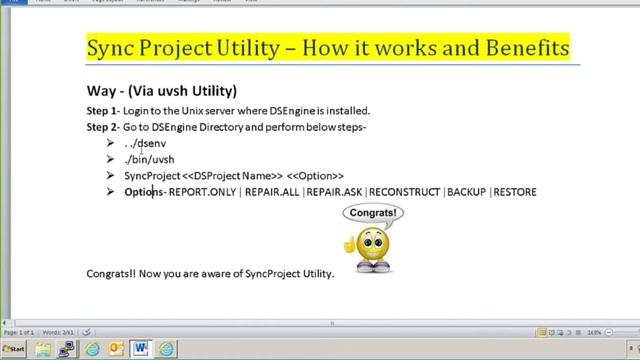Click the word 'DSEngine' in Step 1
The width and height of the screenshot is (640, 360).
292,111
